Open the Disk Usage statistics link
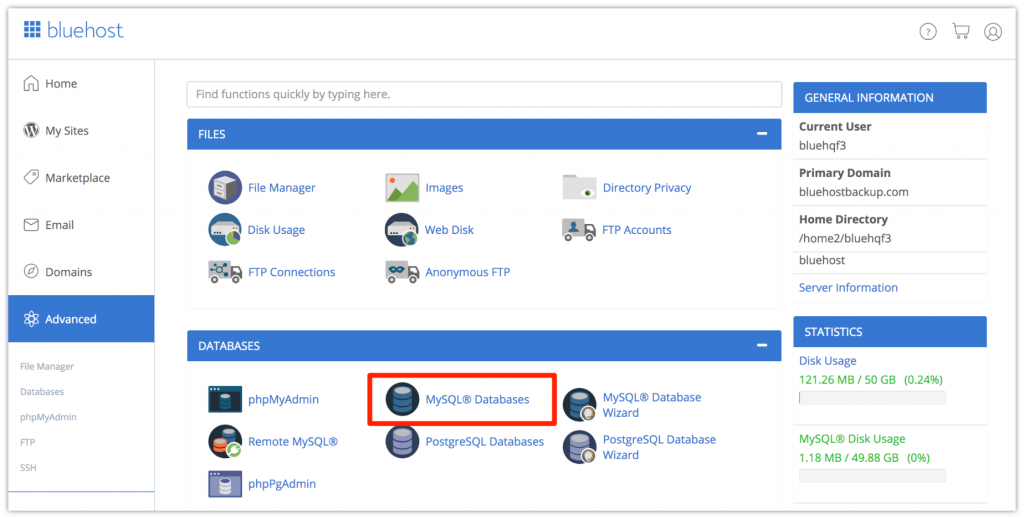 [x=827, y=361]
